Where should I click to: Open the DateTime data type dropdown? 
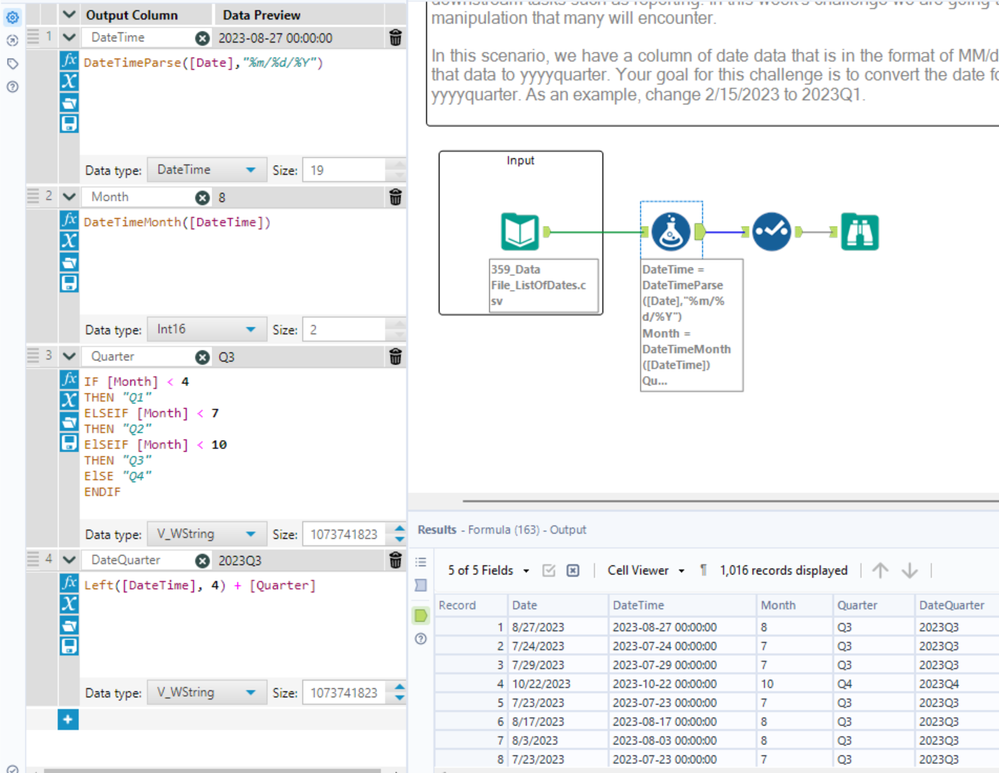coord(207,170)
